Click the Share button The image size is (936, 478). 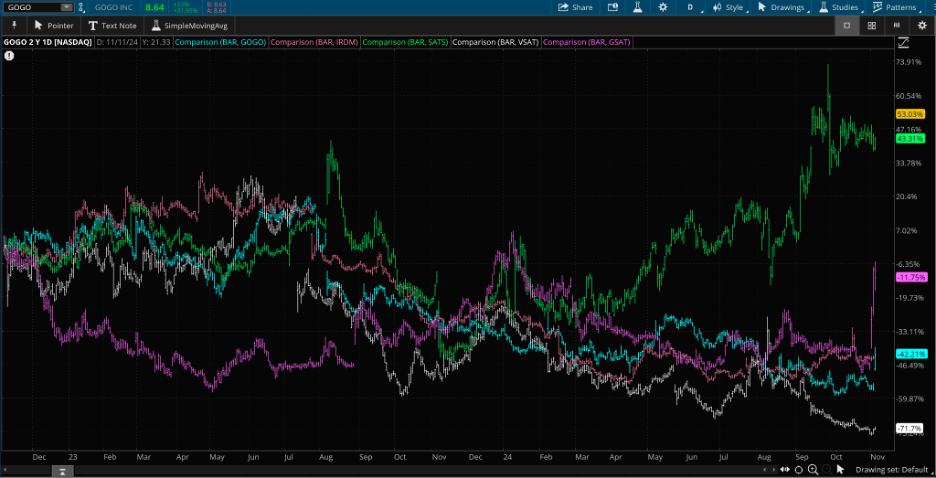576,7
